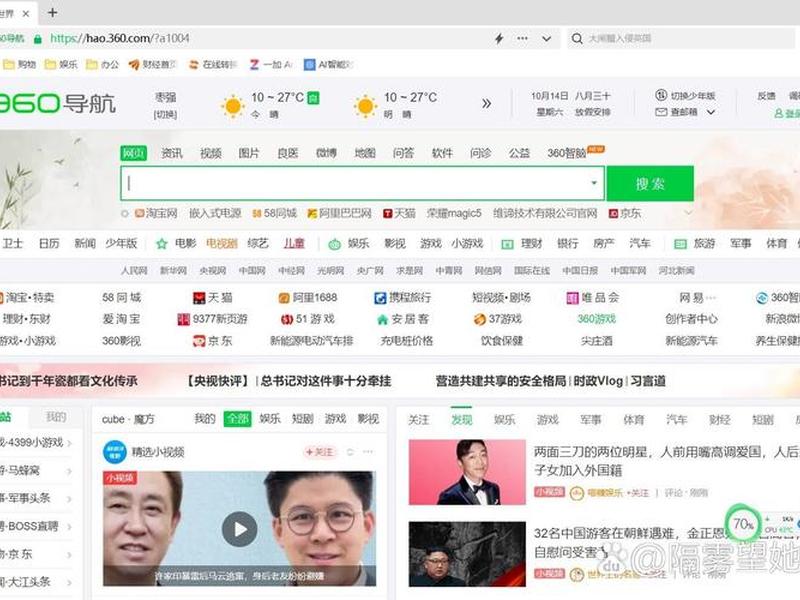
Task: Focus the browser search field beside magnifier
Action: coord(689,38)
